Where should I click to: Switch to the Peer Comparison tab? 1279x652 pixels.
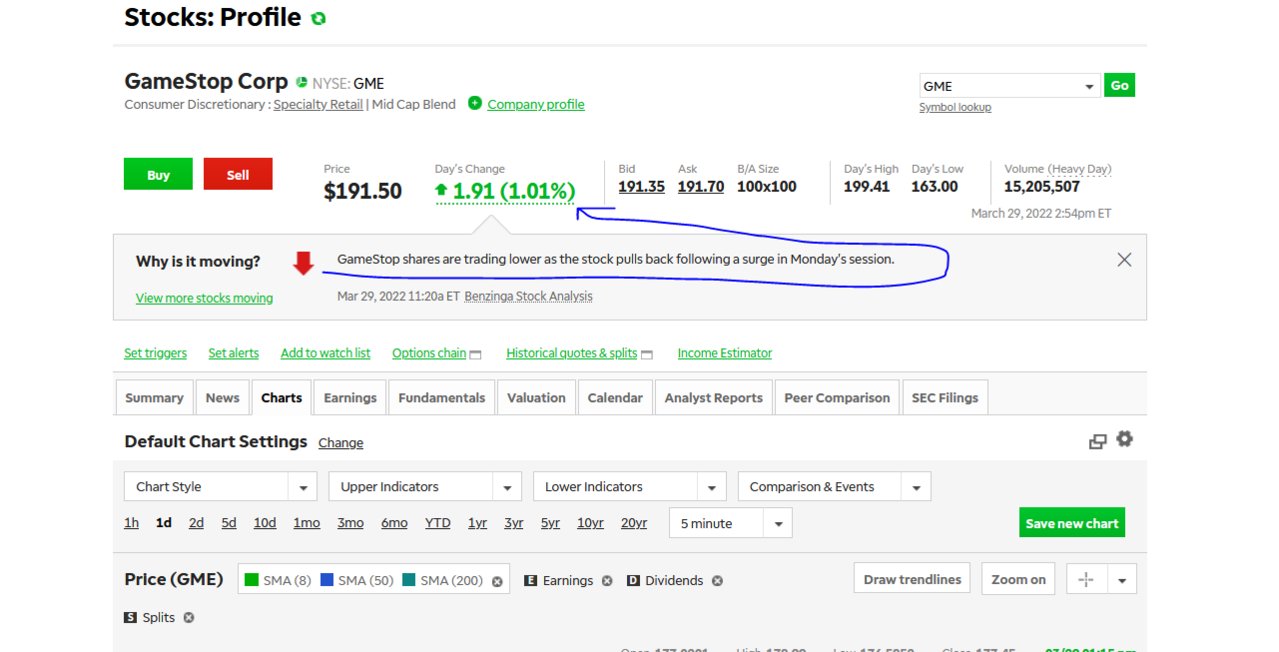coord(837,397)
